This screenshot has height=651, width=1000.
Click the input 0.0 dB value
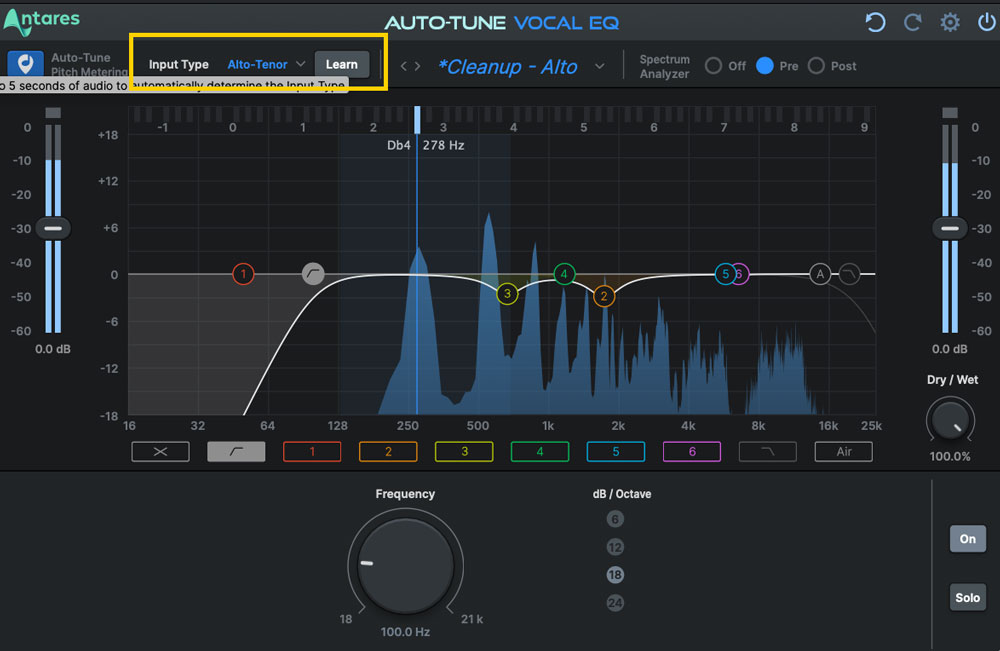tap(53, 349)
